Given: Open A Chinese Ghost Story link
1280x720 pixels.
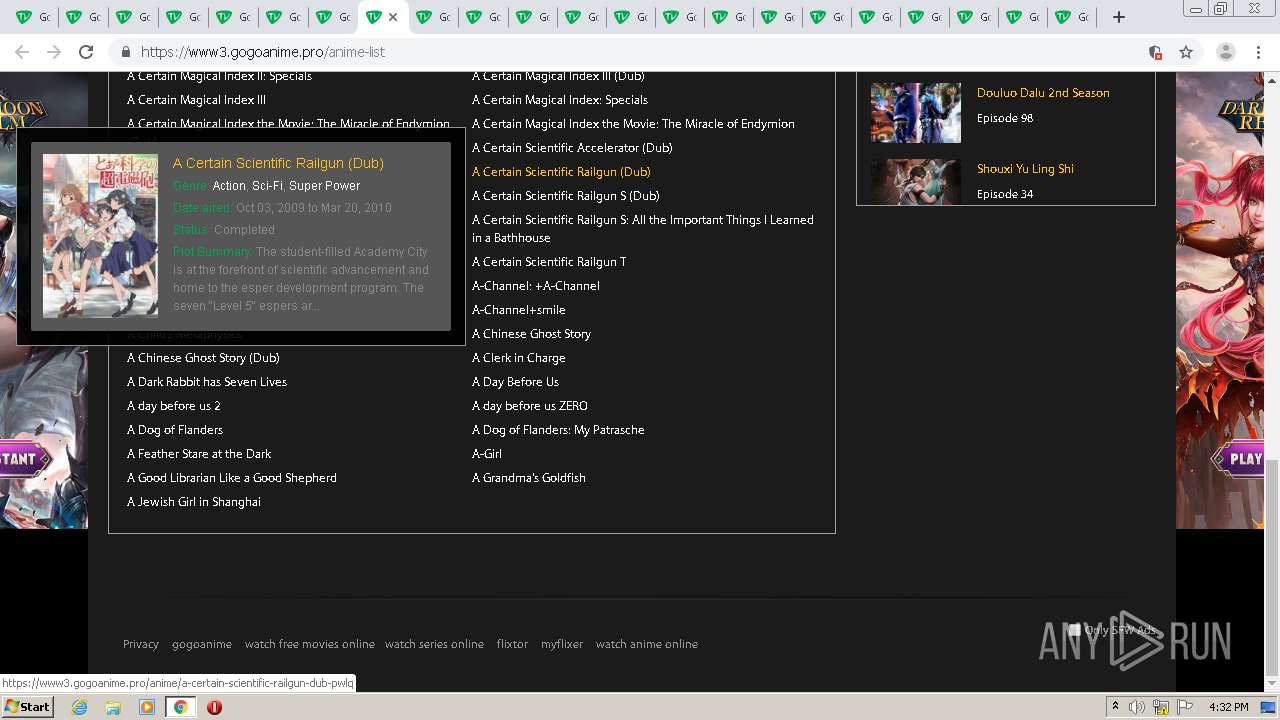Looking at the screenshot, I should 531,334.
